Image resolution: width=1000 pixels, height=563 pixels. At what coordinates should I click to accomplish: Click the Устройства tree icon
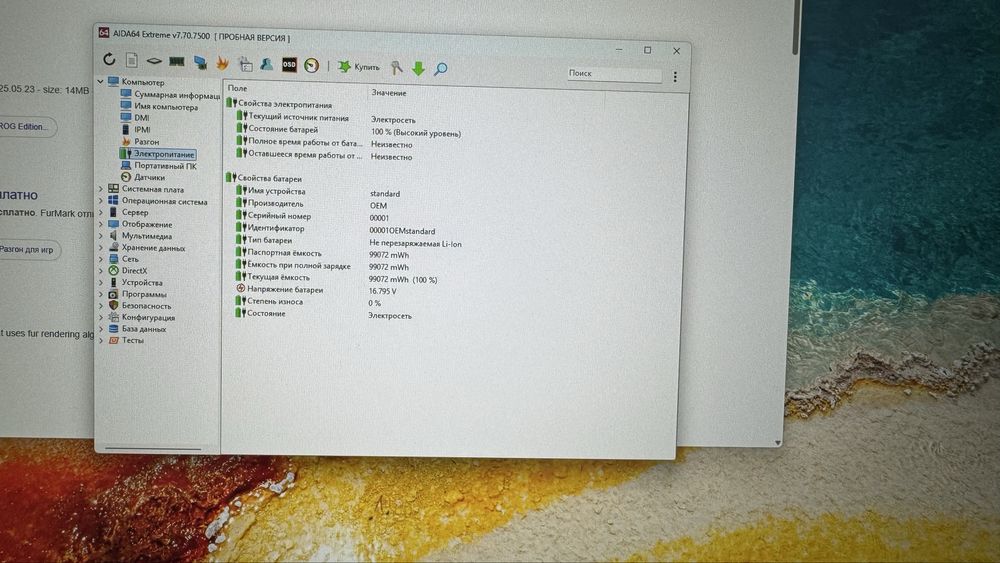114,282
